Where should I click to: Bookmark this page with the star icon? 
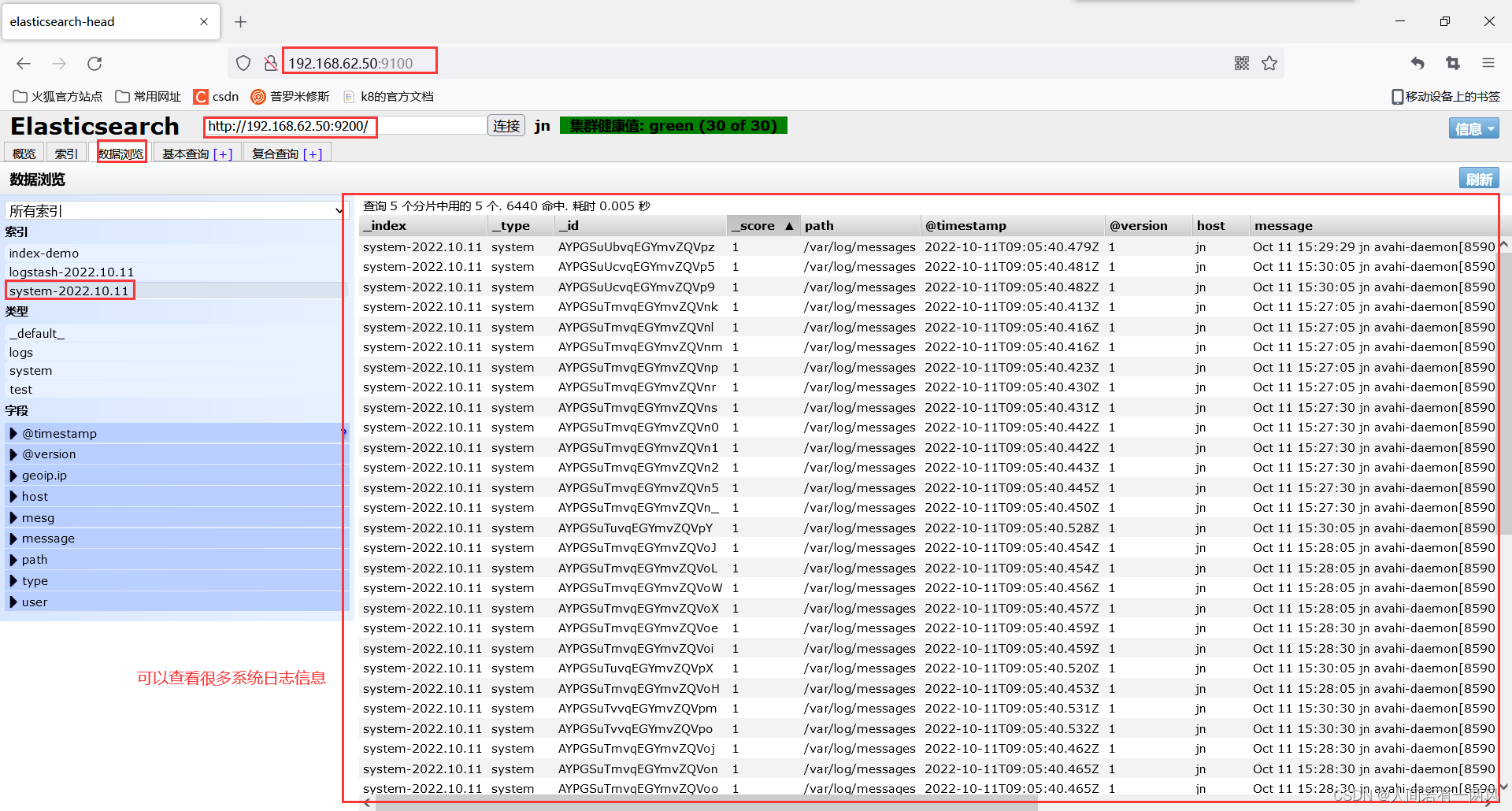tap(1269, 63)
